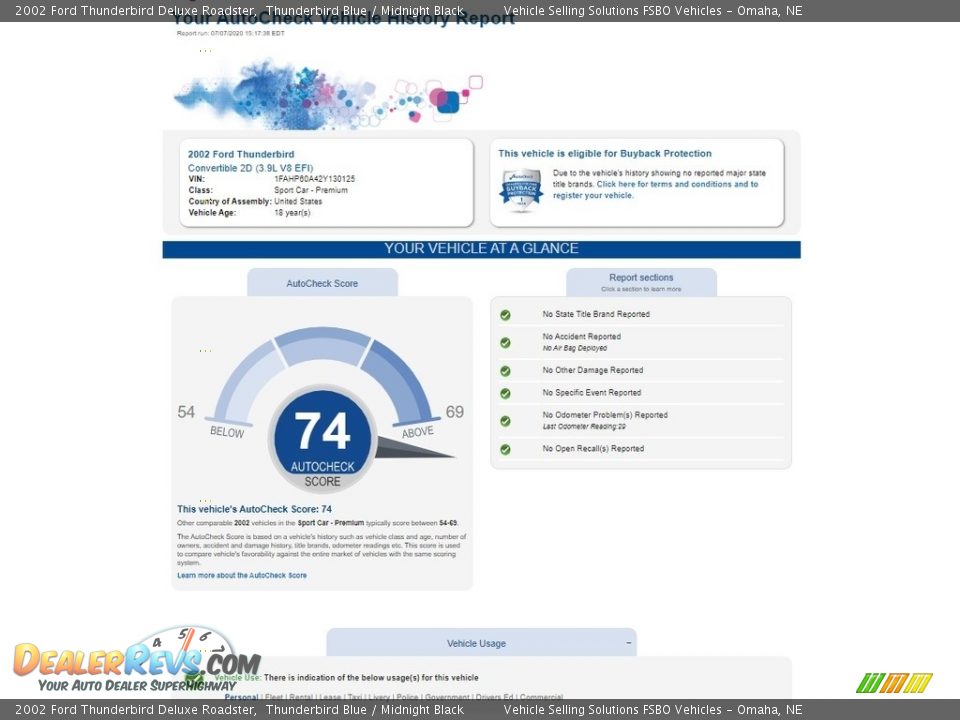
Task: Click the Last Odometer Reading:29 note
Action: pos(584,426)
